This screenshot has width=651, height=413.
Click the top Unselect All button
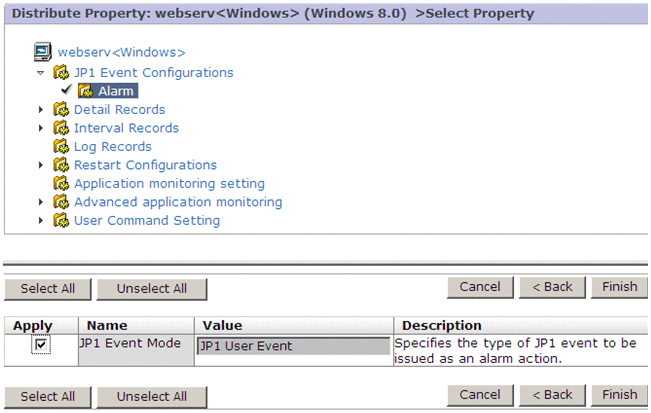click(x=151, y=288)
